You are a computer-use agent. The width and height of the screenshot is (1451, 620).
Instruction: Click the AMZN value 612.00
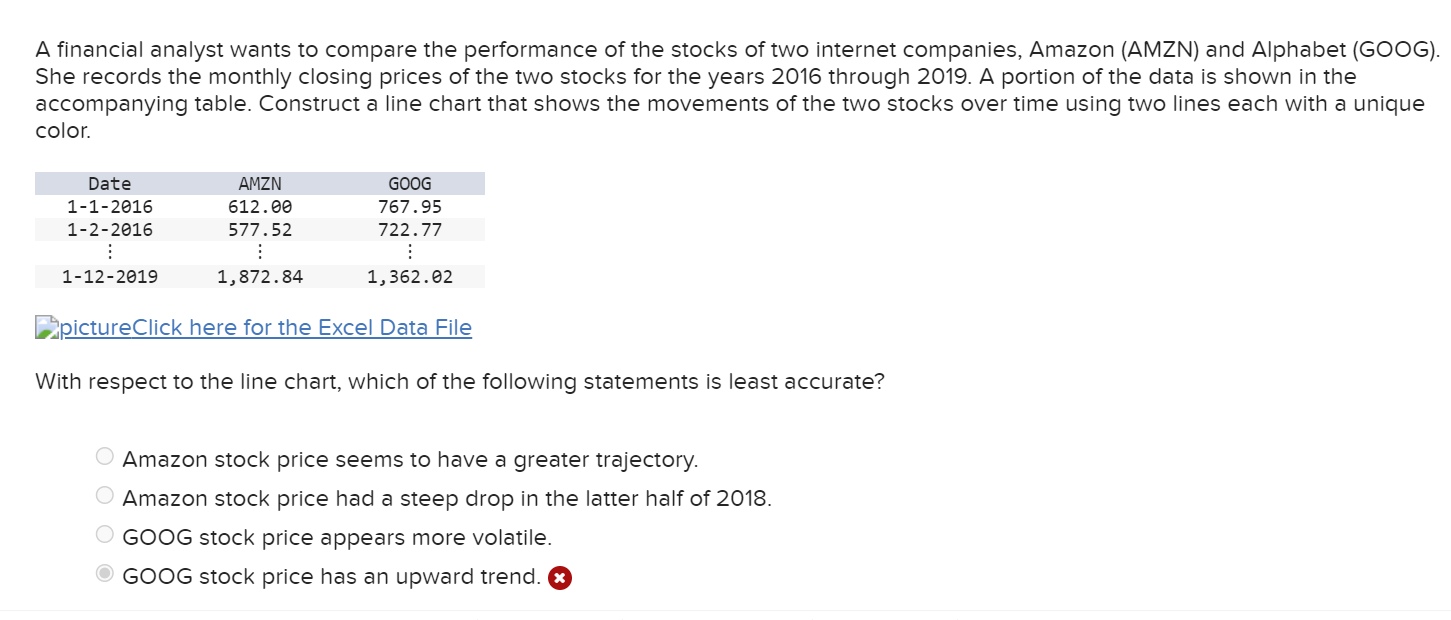[262, 206]
